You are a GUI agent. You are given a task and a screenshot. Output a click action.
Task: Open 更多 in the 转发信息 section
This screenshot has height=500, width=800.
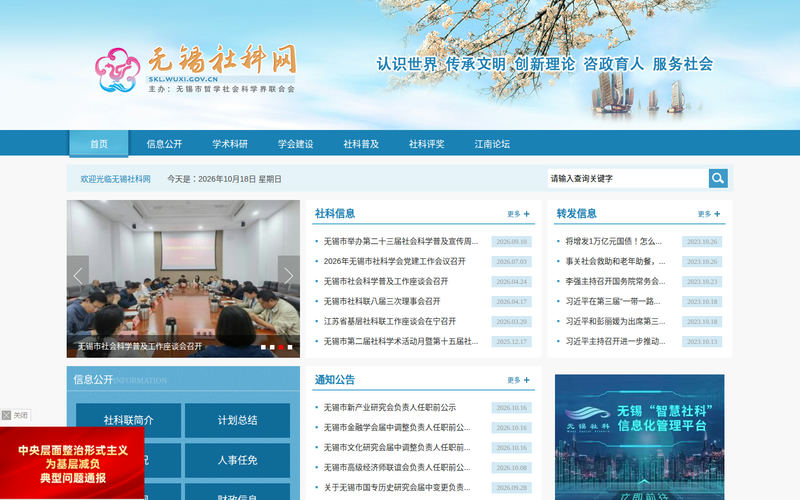pyautogui.click(x=709, y=214)
